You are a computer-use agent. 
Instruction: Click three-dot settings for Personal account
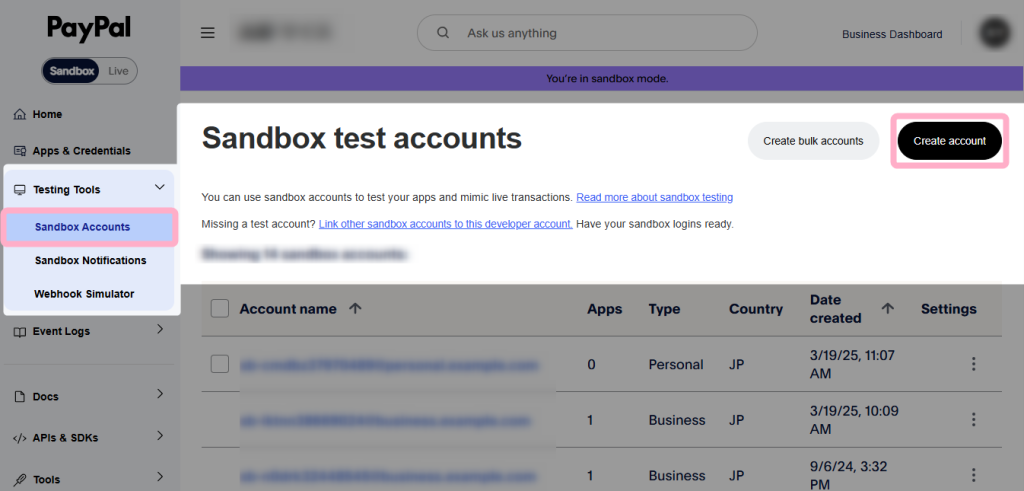pos(973,364)
